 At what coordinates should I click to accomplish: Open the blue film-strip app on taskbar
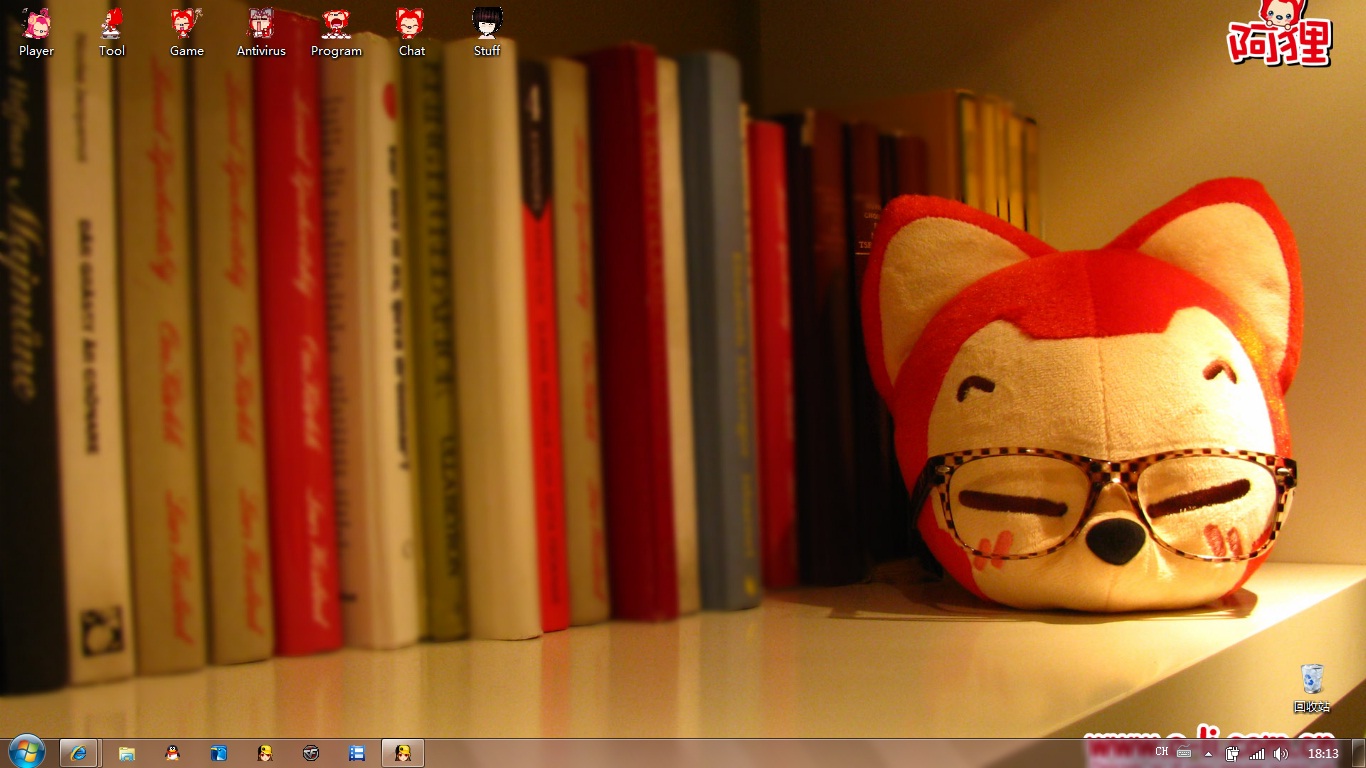coord(357,753)
